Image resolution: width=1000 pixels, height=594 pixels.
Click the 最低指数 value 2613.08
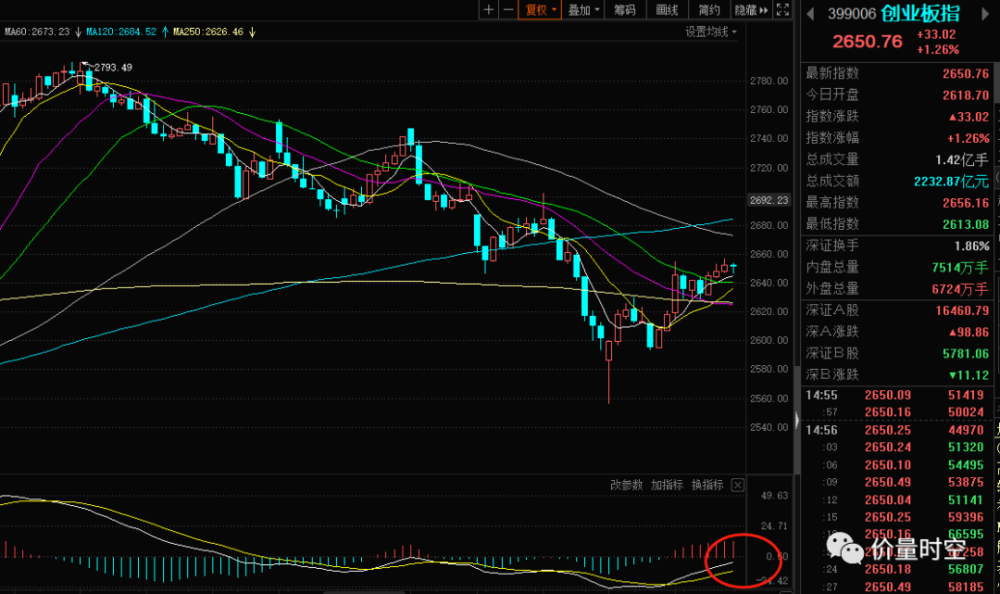[x=966, y=225]
